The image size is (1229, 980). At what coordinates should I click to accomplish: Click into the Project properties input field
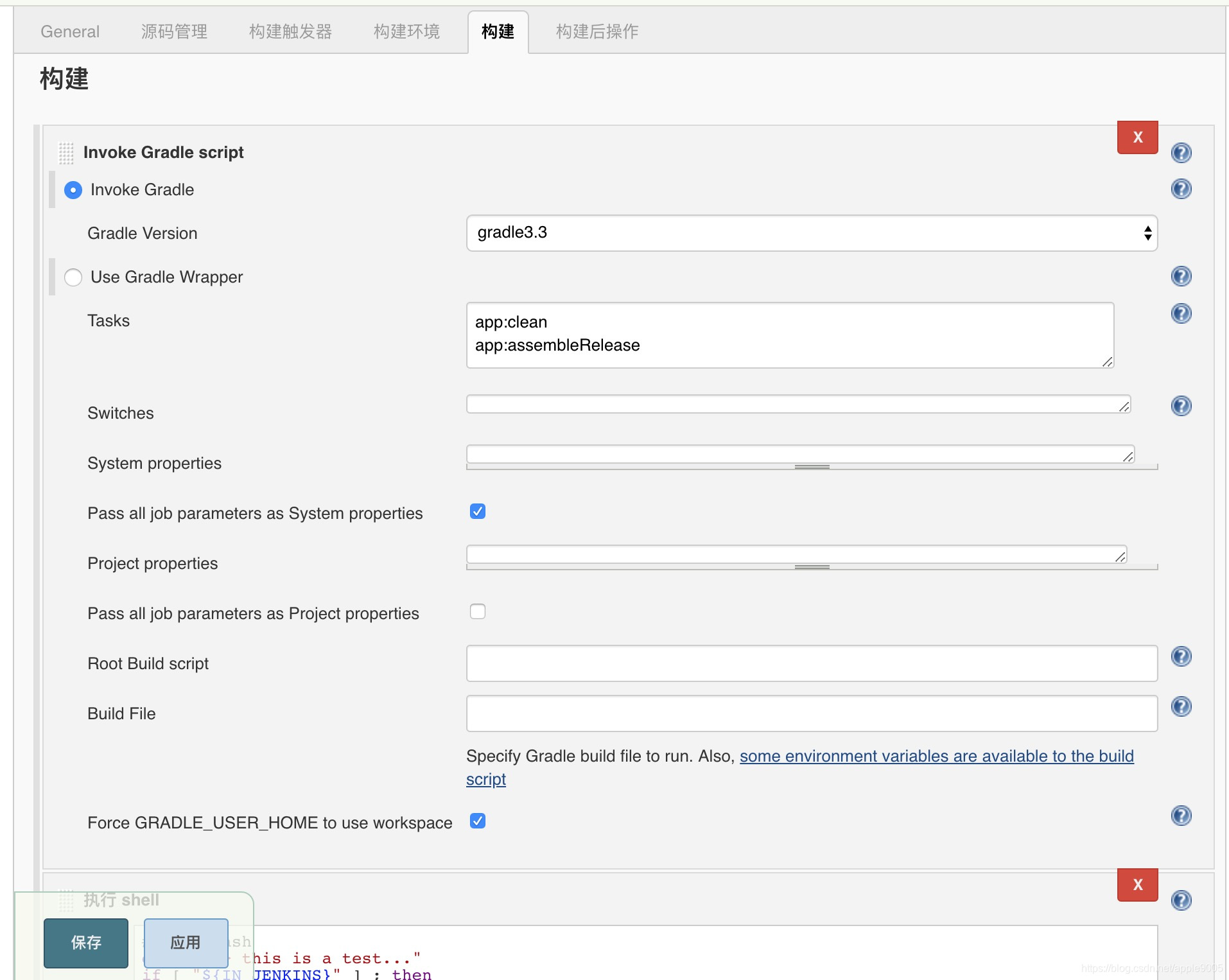click(x=796, y=554)
